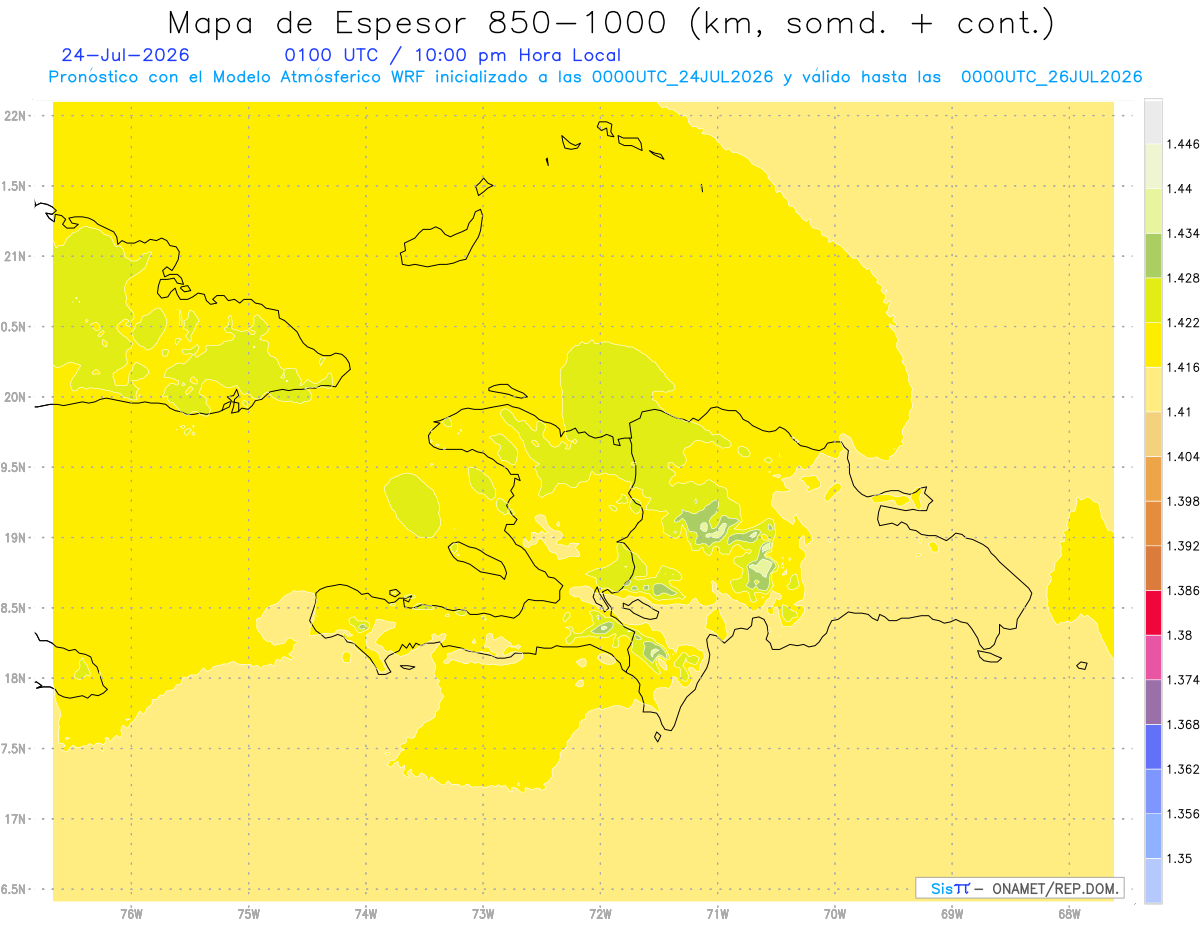Pick the blue swatch between 1.368 and 1.362
Image resolution: width=1200 pixels, height=927 pixels.
tap(1153, 746)
